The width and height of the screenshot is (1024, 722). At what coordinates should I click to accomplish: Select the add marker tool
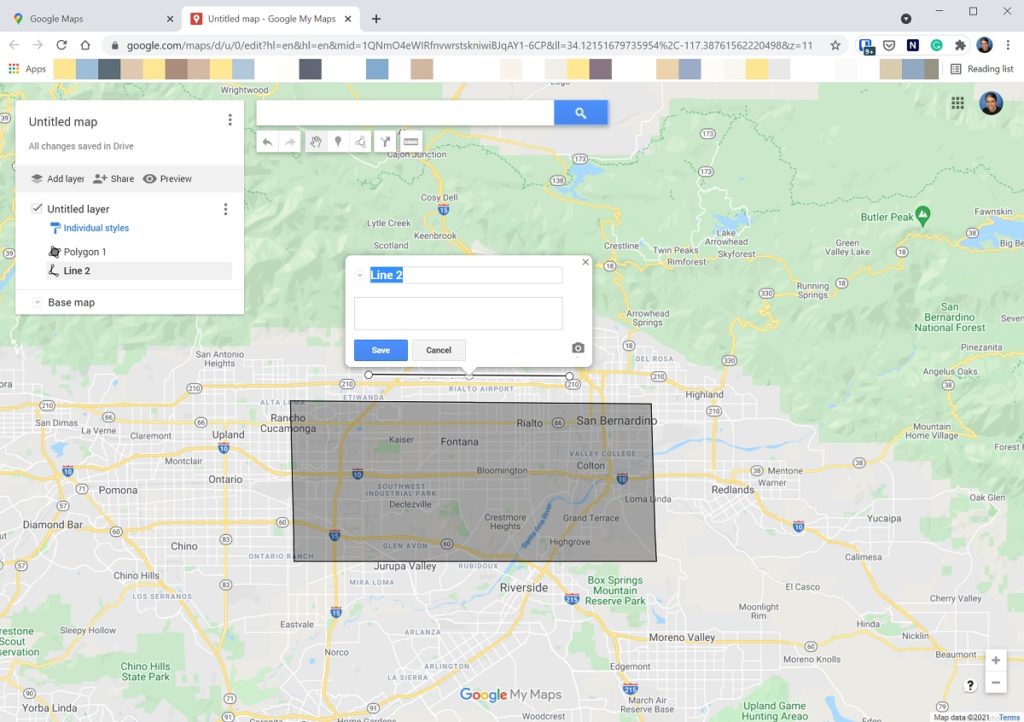[339, 141]
